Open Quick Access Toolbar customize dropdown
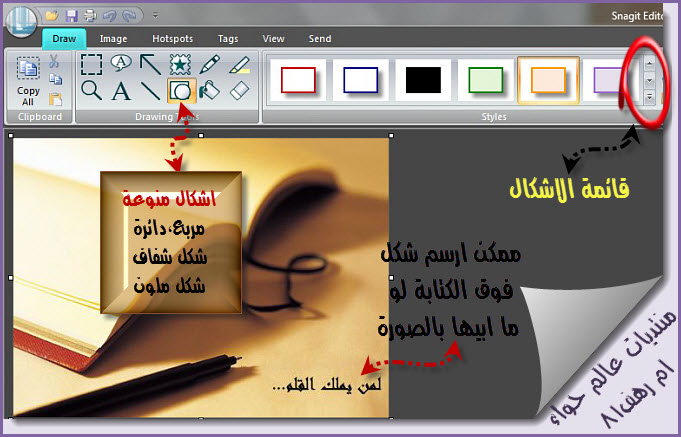Image resolution: width=681 pixels, height=437 pixels. click(155, 16)
